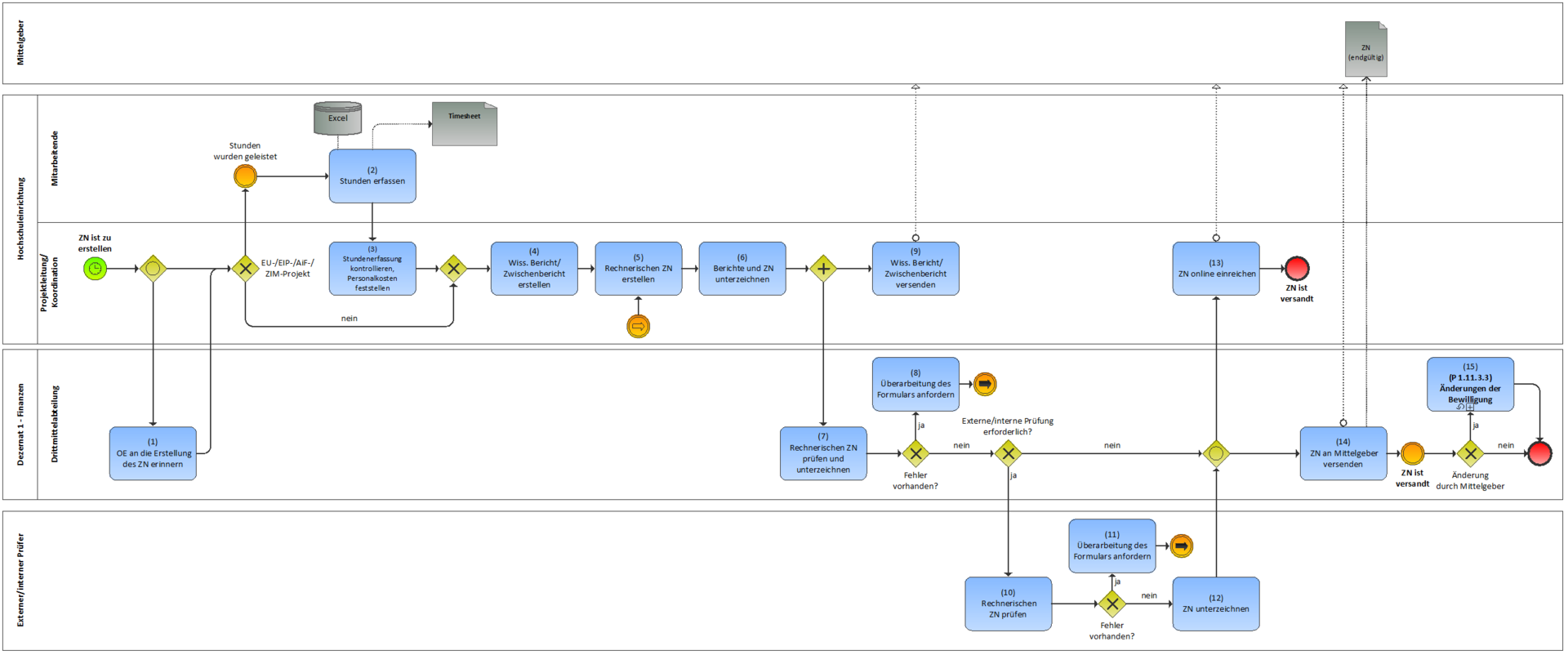This screenshot has height=655, width=1568.
Task: Click the 'ZN (endgültig)' document icon
Action: tap(1365, 50)
